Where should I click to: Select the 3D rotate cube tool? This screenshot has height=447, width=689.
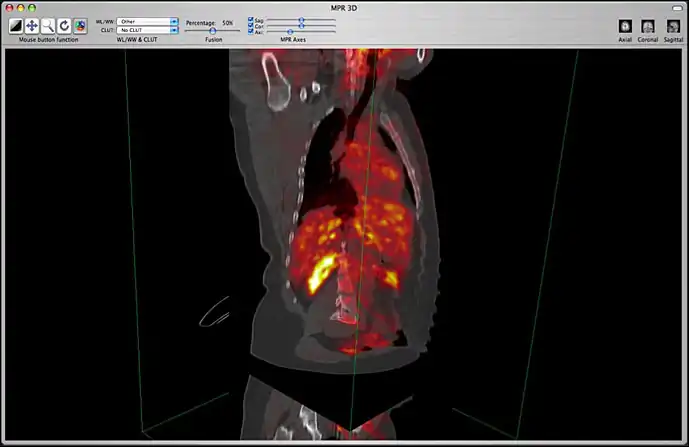click(x=80, y=25)
